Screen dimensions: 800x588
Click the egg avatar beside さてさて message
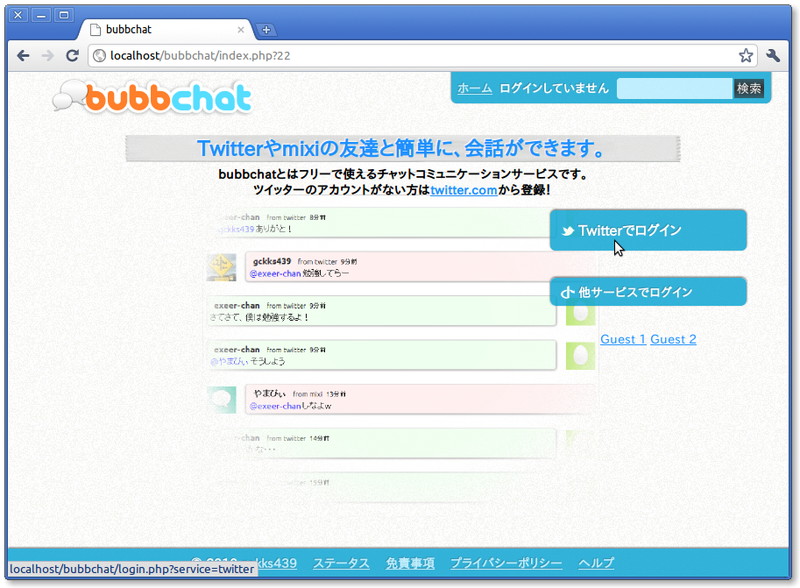tap(581, 312)
